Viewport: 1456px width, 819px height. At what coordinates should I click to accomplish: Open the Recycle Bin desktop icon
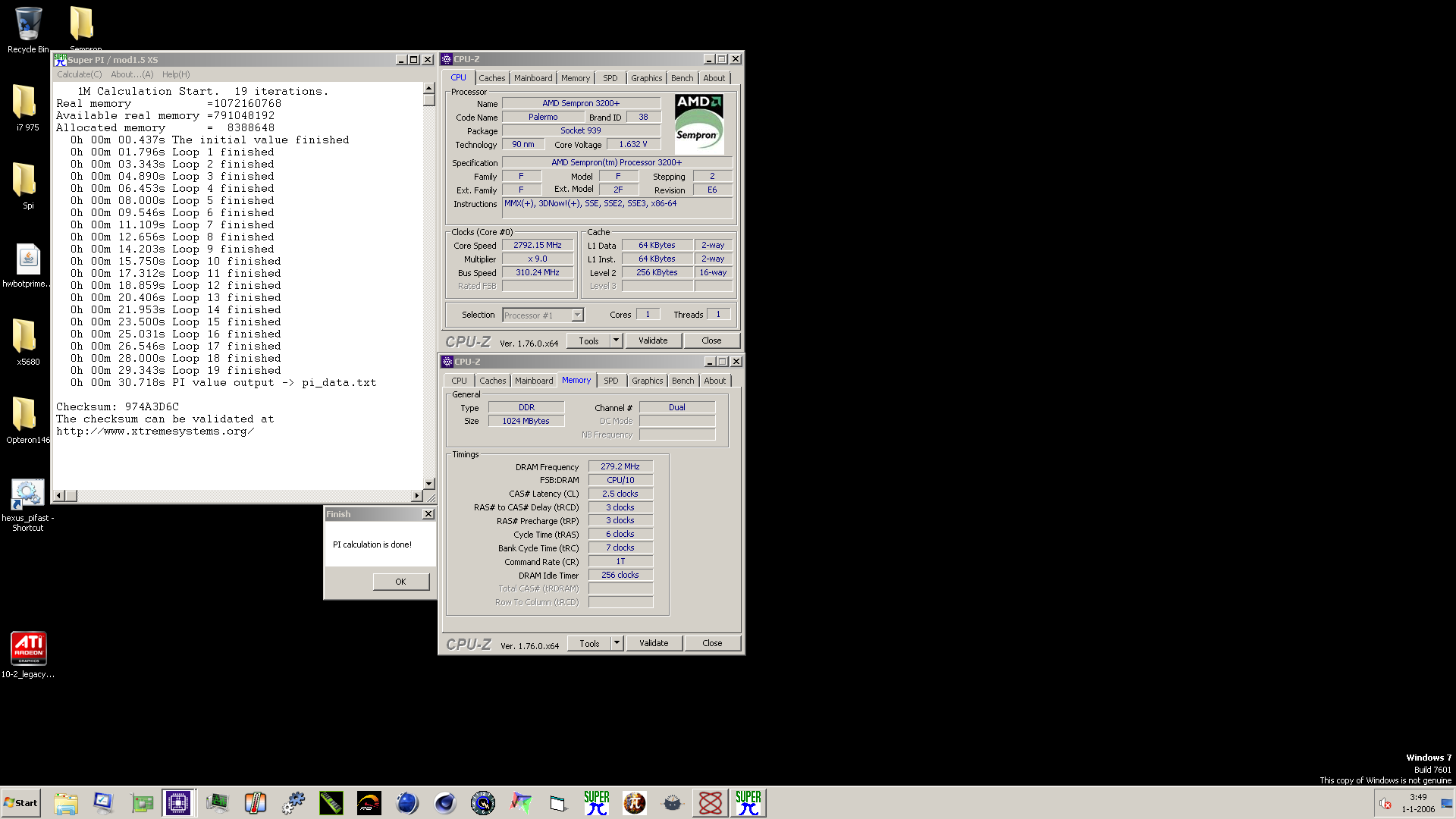tap(28, 30)
